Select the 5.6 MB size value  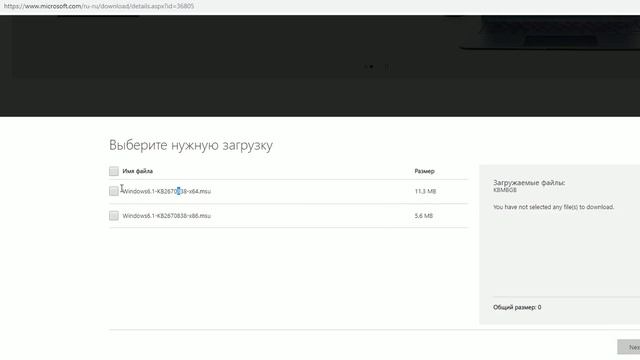[x=424, y=216]
